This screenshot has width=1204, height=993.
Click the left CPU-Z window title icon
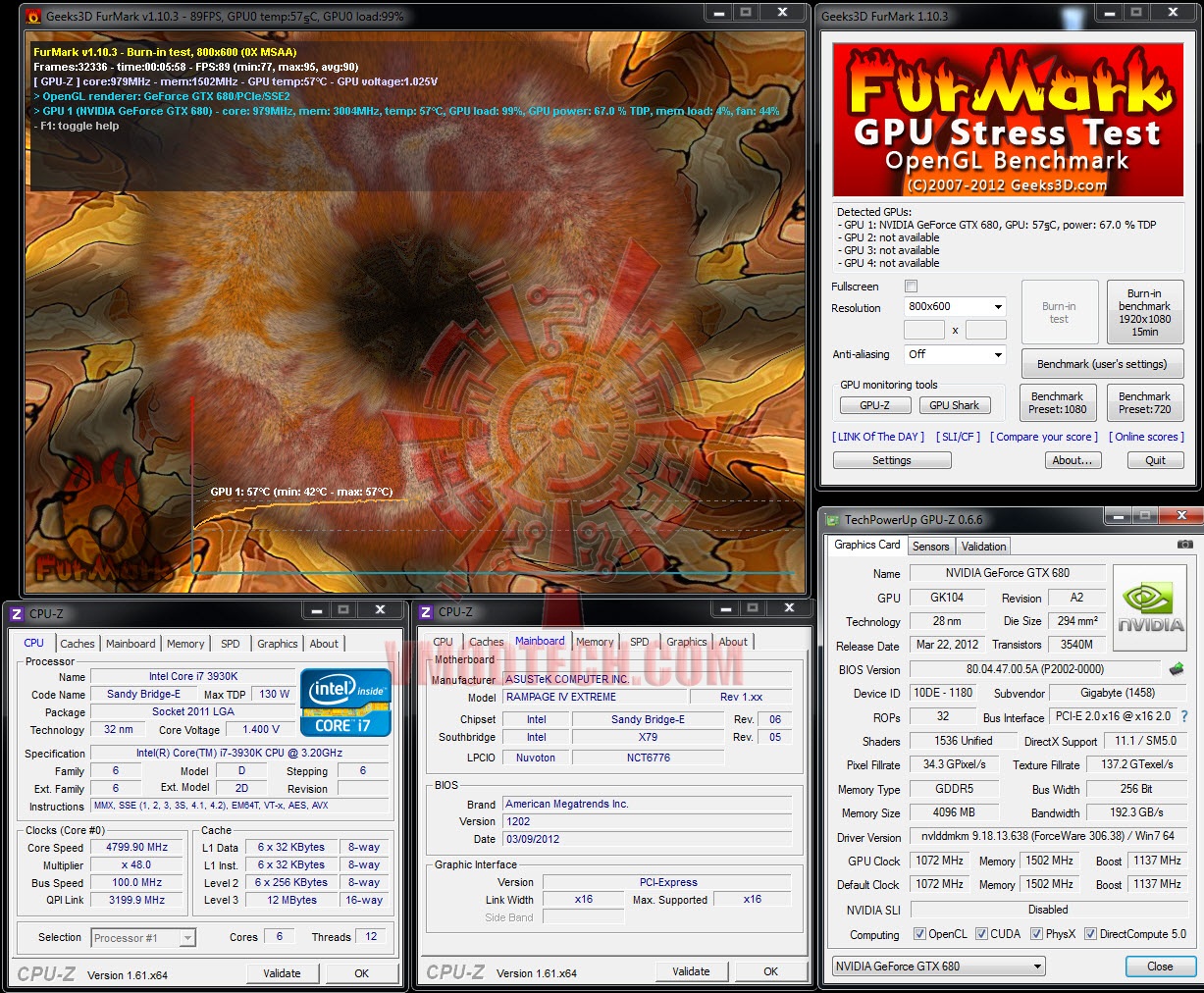[x=17, y=614]
